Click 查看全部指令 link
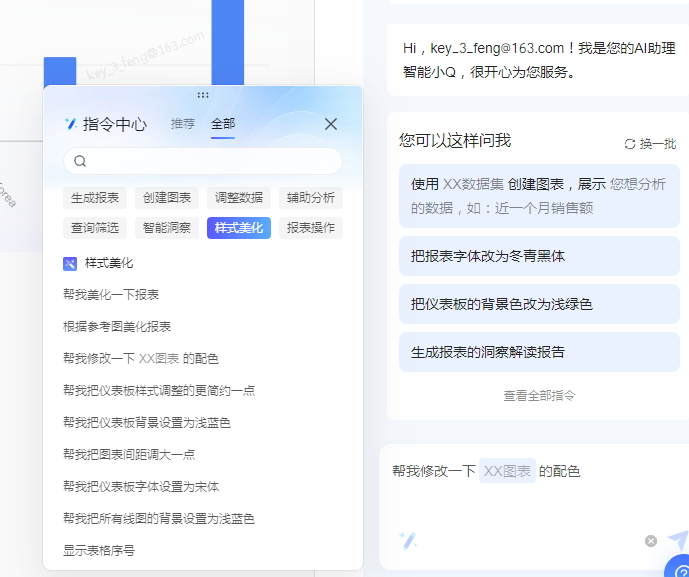The image size is (689, 577). (539, 396)
